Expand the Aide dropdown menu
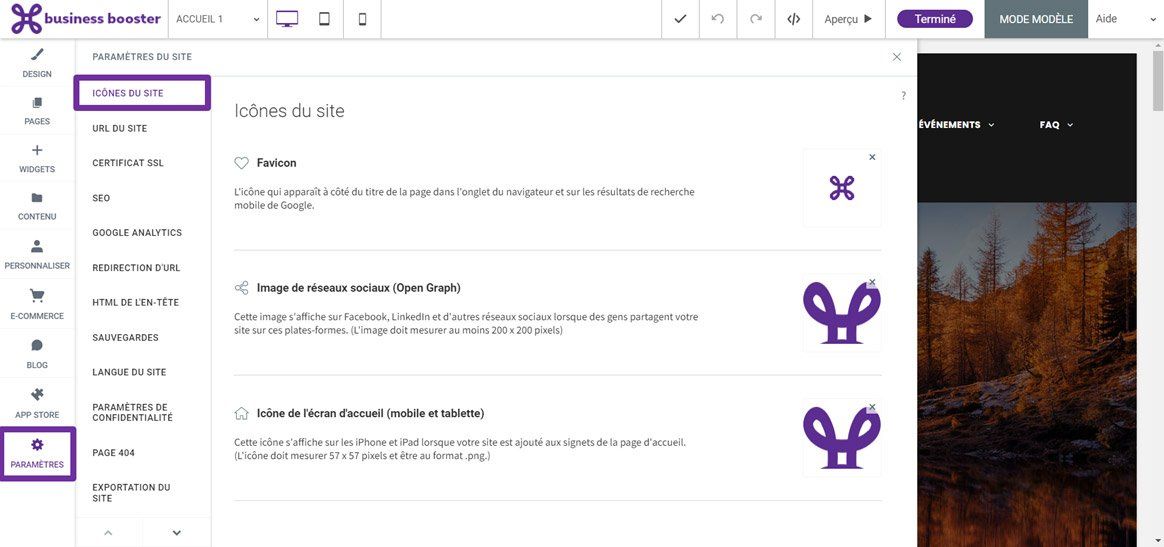Image resolution: width=1164 pixels, height=547 pixels. click(1126, 19)
